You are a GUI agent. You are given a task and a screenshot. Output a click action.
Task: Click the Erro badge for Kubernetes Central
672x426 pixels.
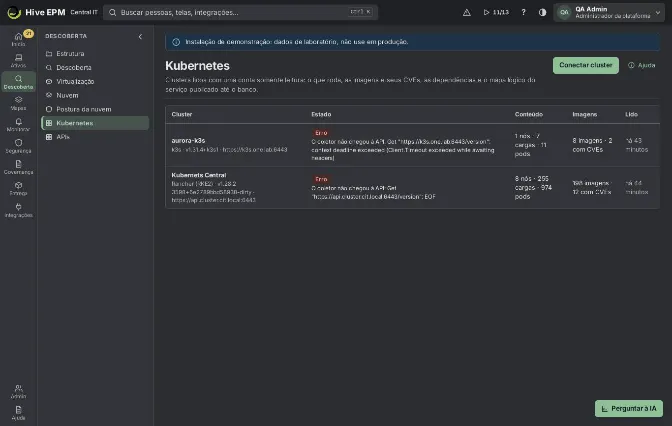pos(321,179)
